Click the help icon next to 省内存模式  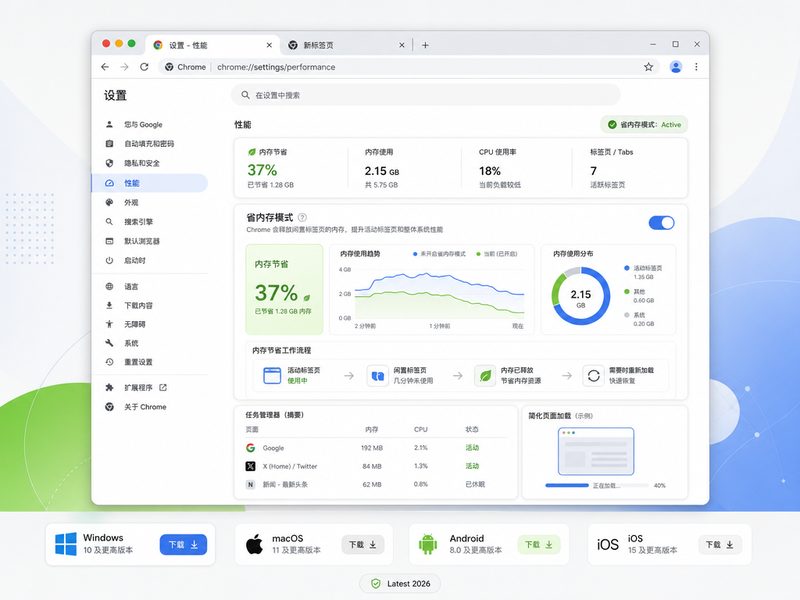tap(302, 217)
